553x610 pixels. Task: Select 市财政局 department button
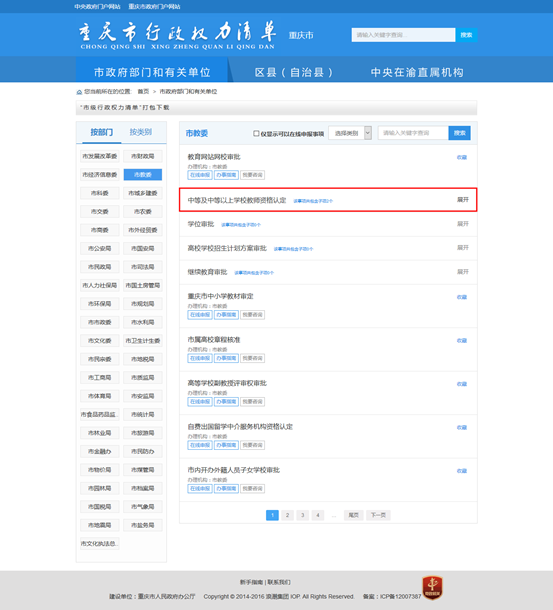[x=142, y=156]
